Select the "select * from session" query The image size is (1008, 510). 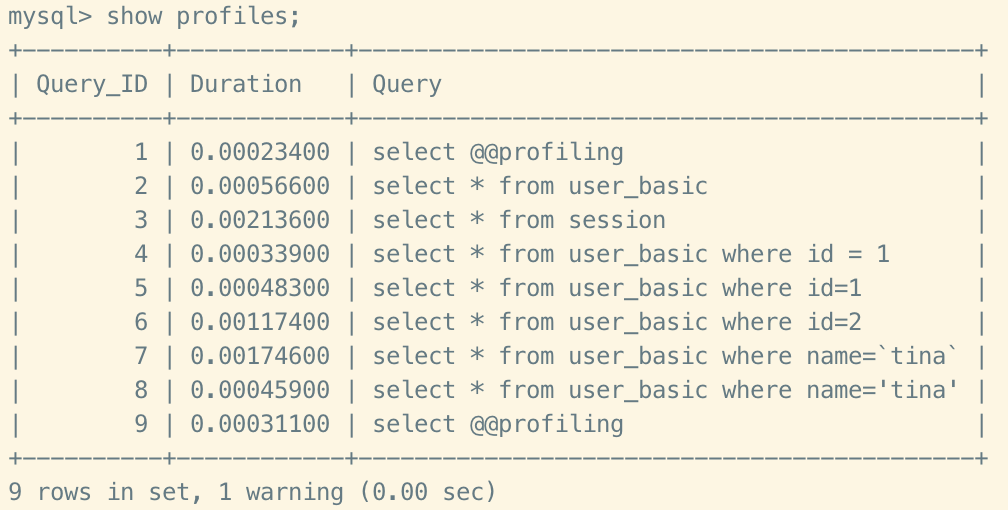coord(518,221)
